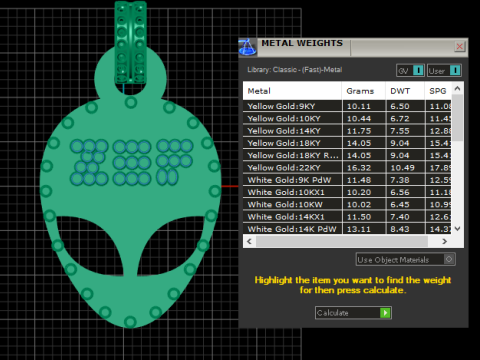The image size is (480, 360).
Task: Click the 7.55 DWT value
Action: tap(400, 131)
